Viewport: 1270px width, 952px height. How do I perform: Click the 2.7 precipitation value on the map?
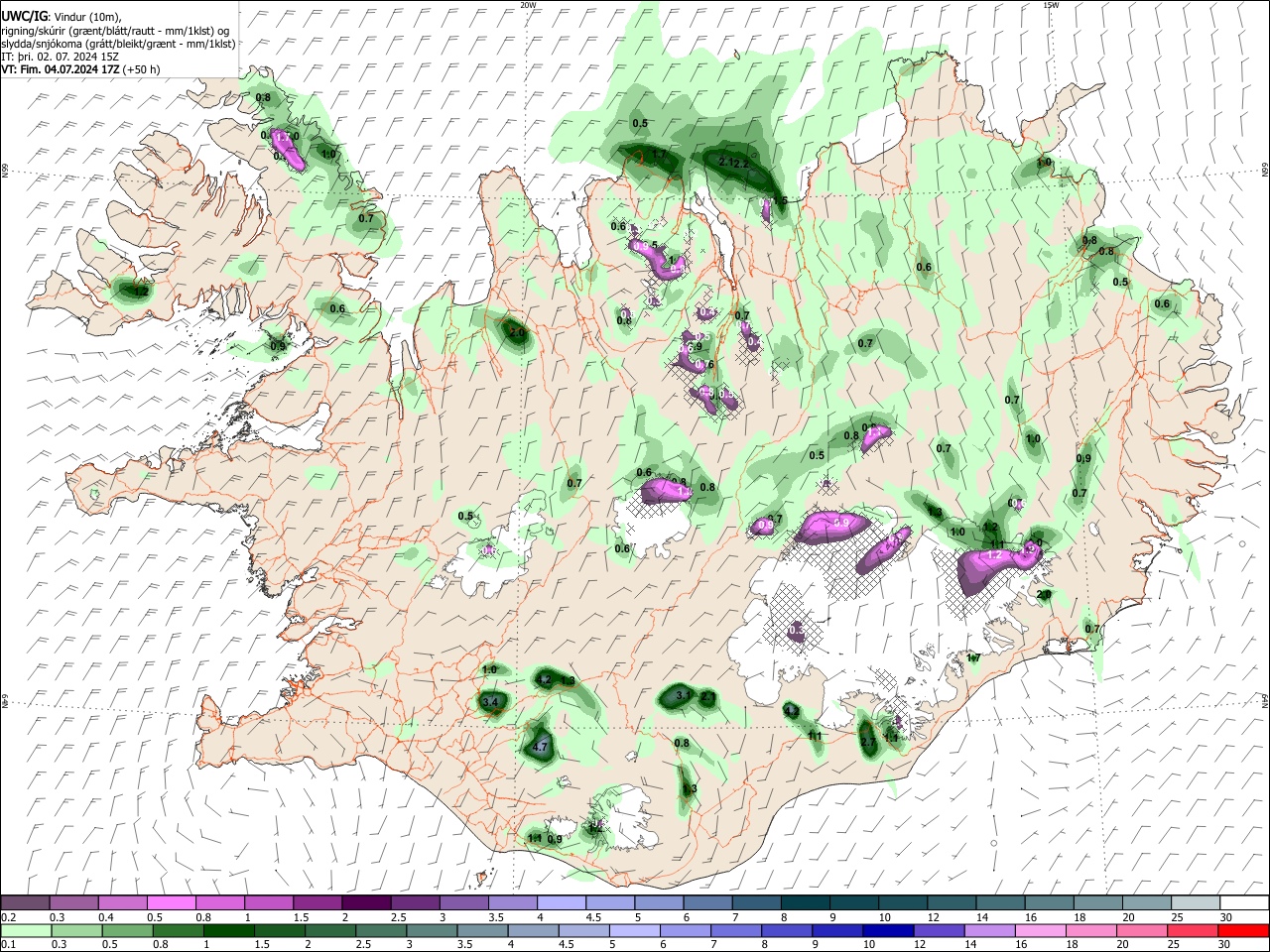pyautogui.click(x=868, y=742)
